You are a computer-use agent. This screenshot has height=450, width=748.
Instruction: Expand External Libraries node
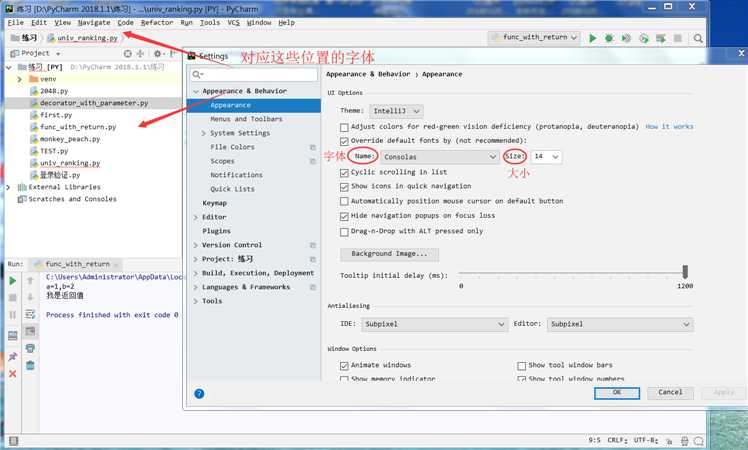point(8,187)
